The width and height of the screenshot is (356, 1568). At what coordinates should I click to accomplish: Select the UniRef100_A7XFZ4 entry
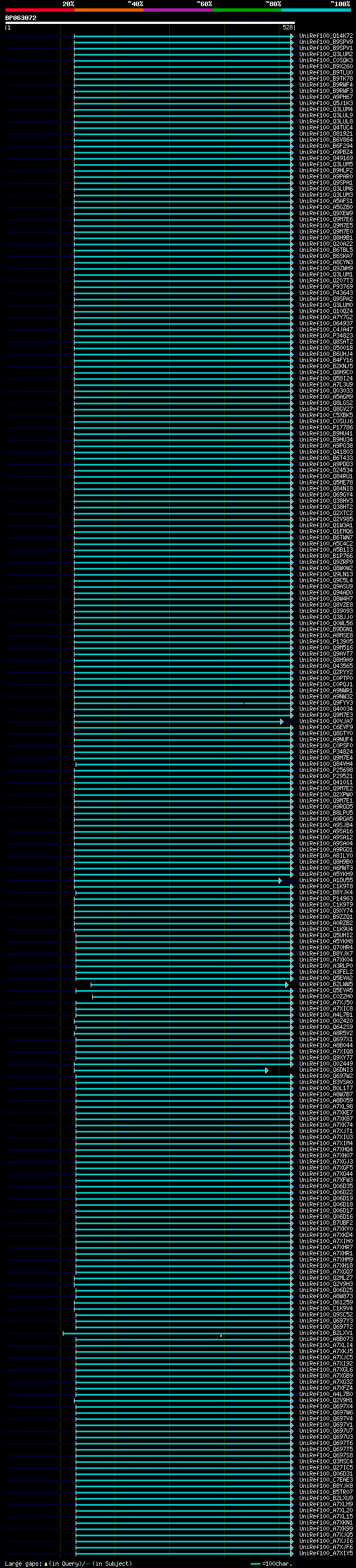(326, 1388)
